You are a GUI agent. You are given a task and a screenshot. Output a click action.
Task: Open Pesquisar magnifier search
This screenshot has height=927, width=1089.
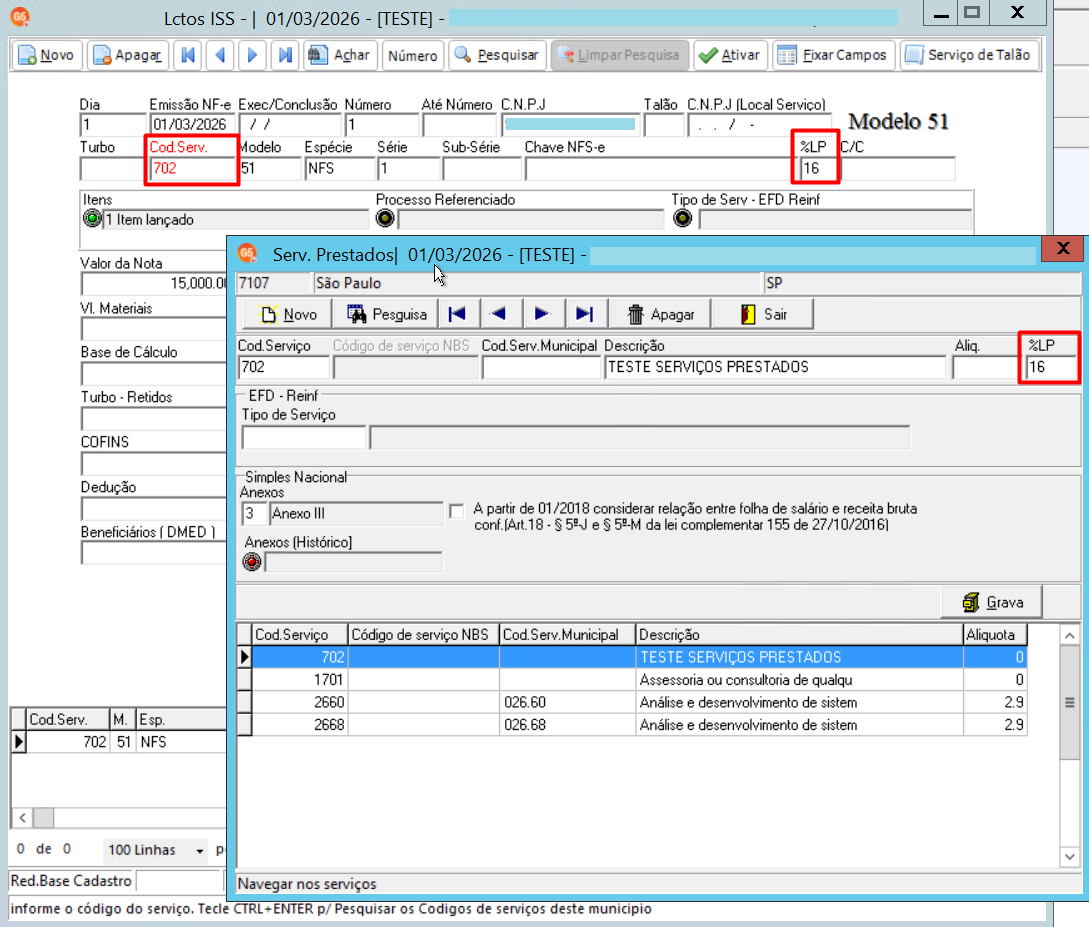tap(497, 55)
